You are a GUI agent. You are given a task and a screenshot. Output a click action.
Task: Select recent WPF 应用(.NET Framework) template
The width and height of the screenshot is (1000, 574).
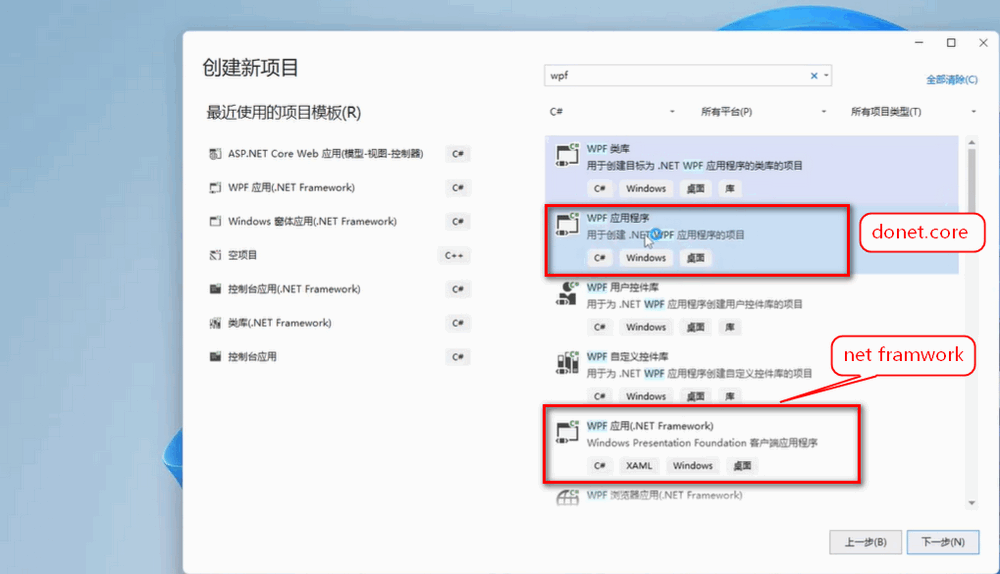point(291,188)
